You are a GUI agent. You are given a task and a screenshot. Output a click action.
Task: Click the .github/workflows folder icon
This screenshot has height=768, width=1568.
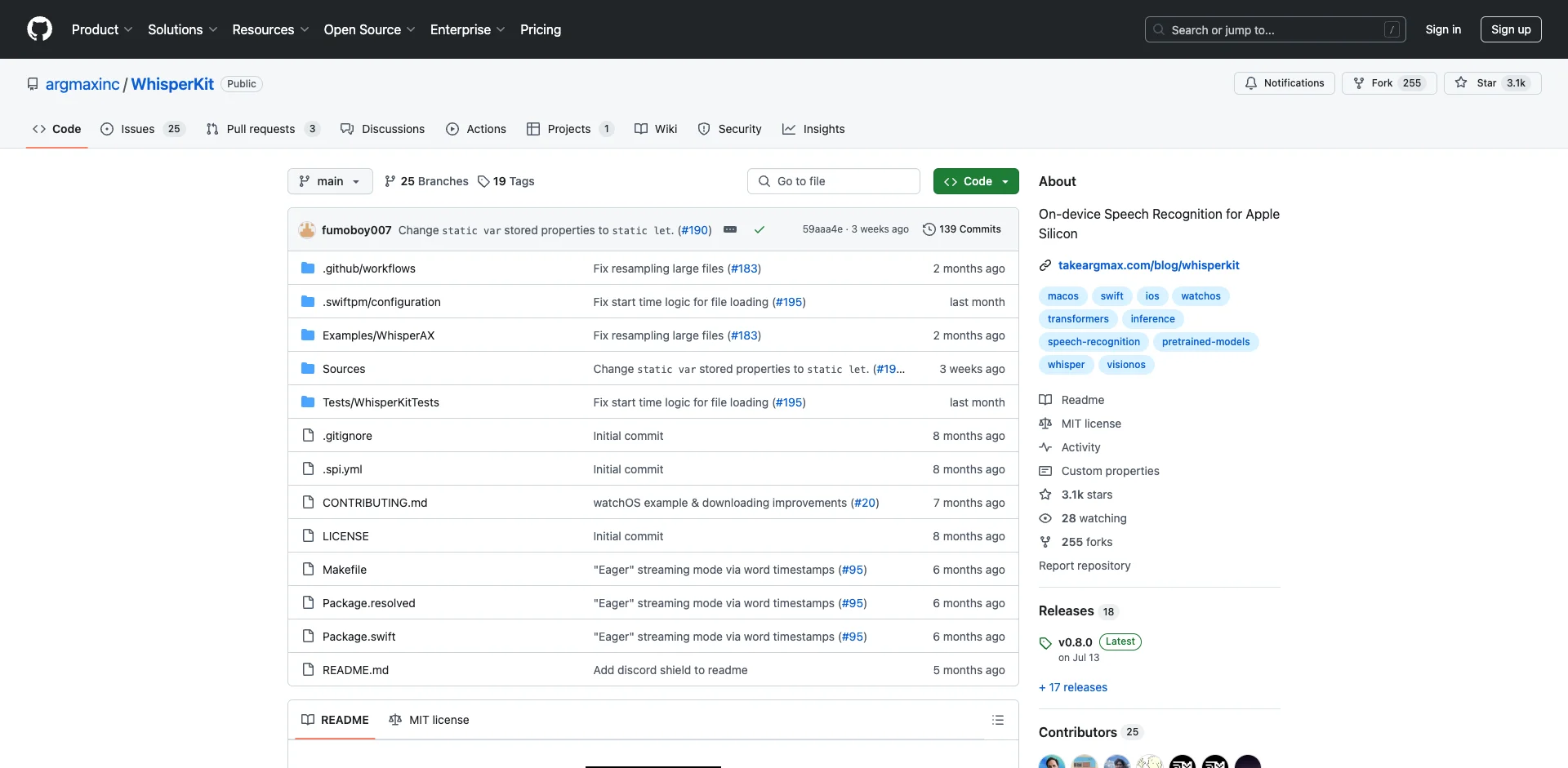(308, 269)
